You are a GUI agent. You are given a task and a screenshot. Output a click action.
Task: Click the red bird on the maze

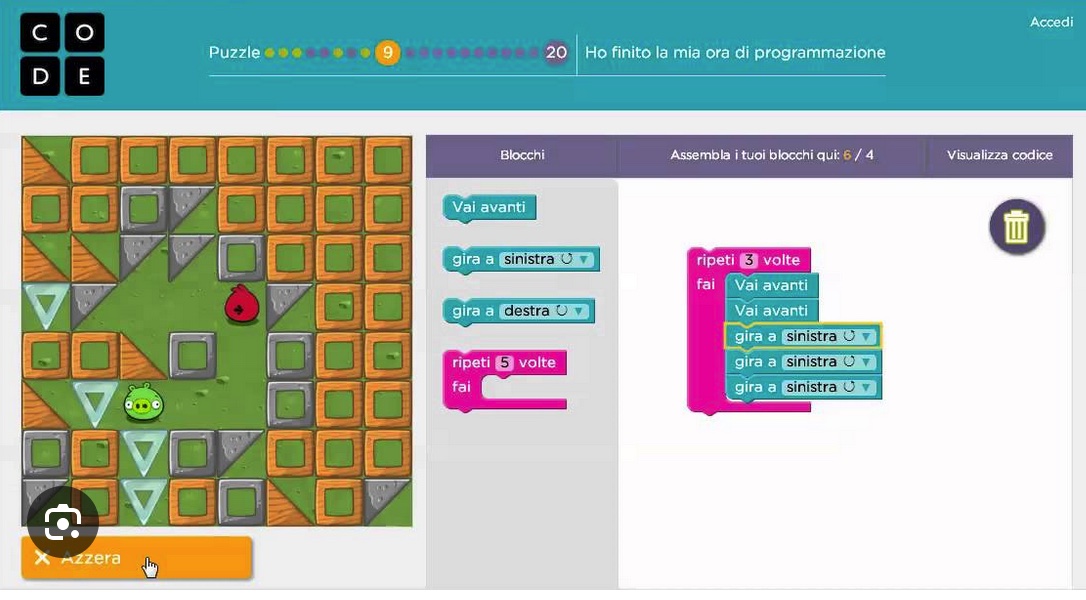(242, 306)
